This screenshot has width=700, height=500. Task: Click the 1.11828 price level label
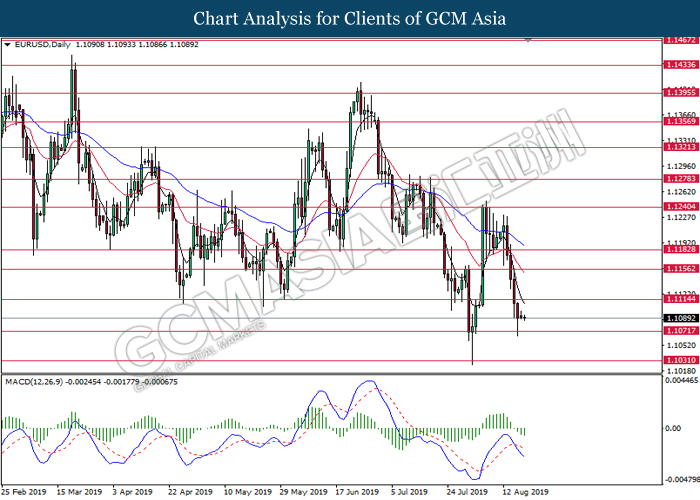tap(681, 249)
